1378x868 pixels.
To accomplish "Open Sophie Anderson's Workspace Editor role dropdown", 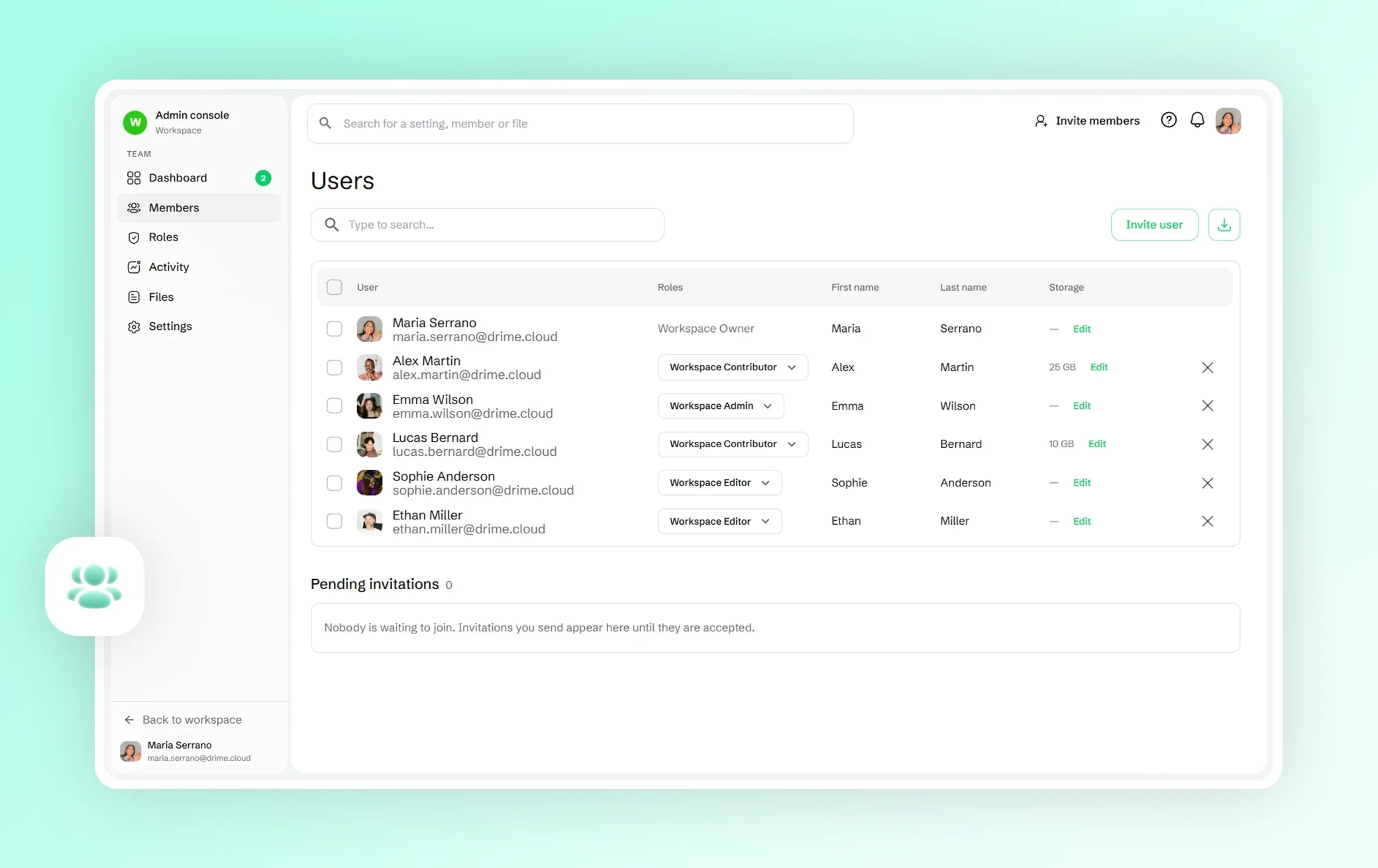I will (x=719, y=482).
